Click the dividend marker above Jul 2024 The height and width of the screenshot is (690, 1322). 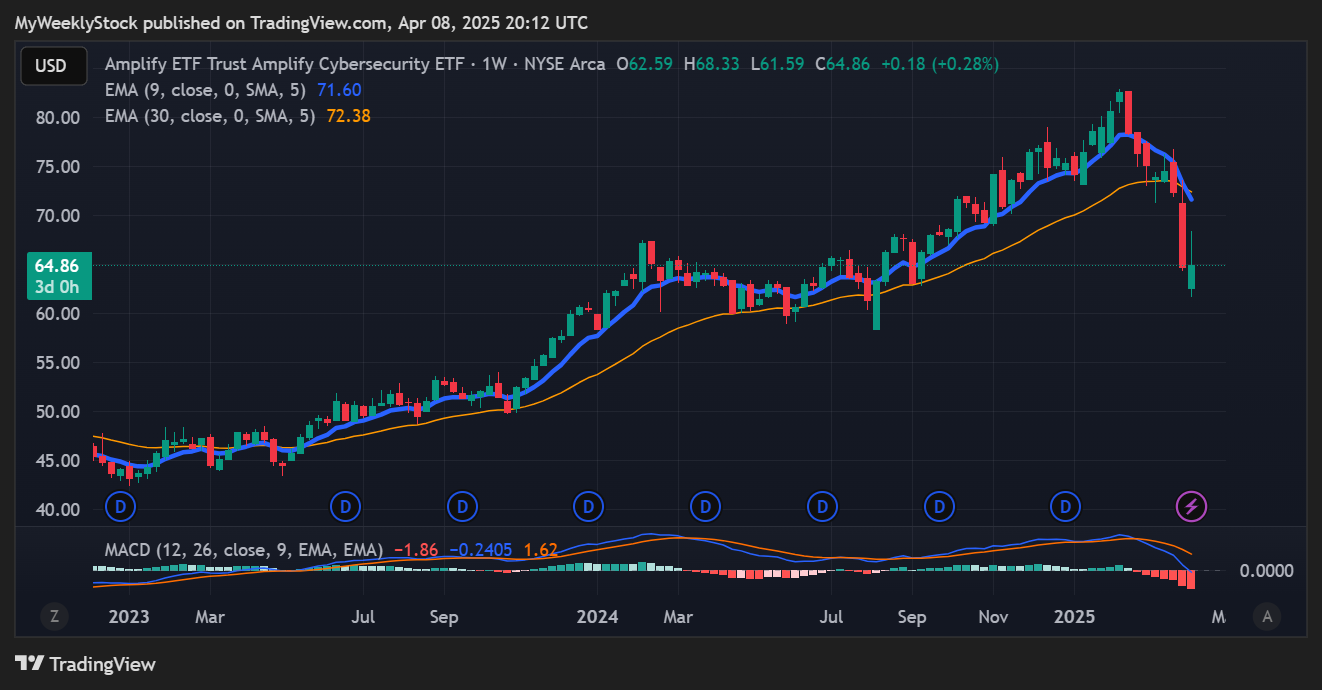(823, 506)
